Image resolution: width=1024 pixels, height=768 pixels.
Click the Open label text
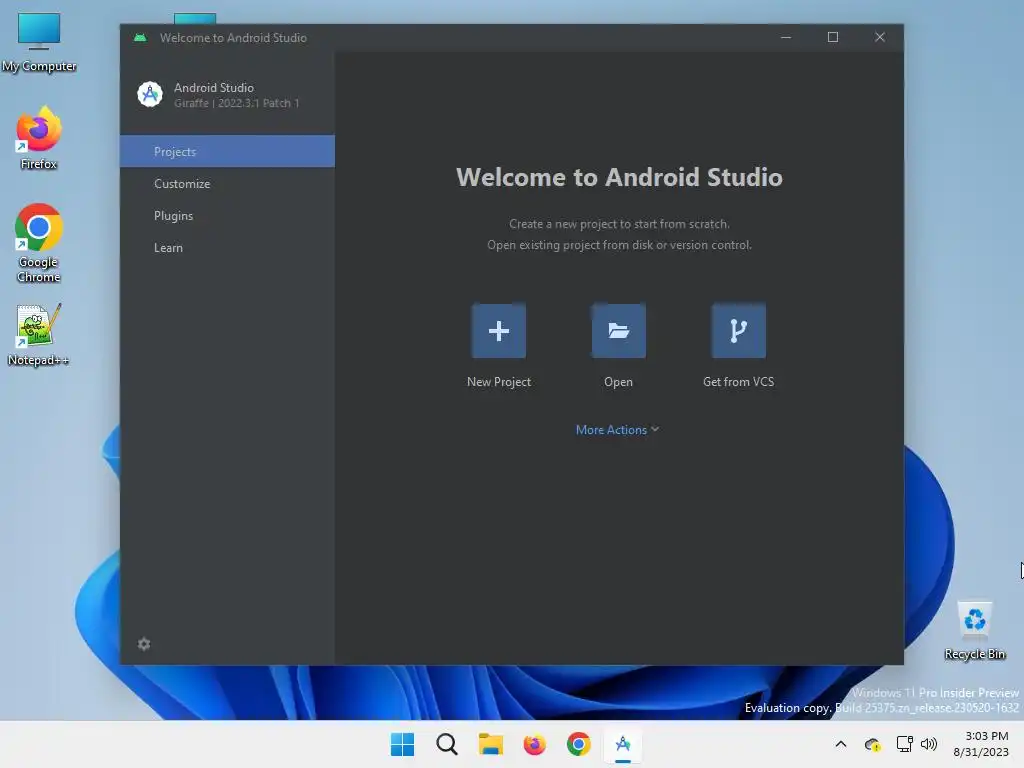618,382
